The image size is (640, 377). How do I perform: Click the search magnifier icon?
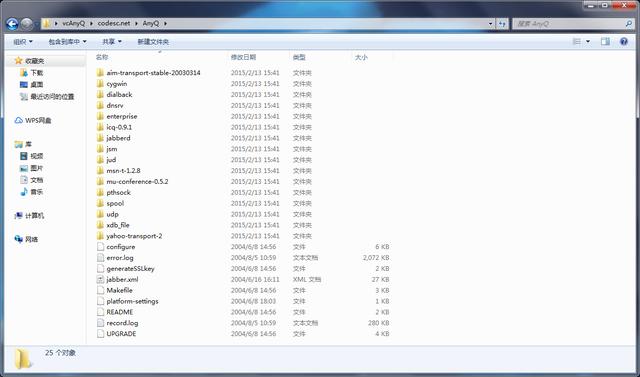click(x=629, y=24)
